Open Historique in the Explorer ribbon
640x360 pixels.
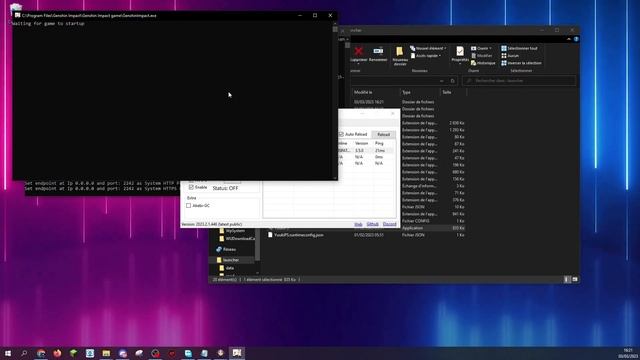pyautogui.click(x=483, y=63)
